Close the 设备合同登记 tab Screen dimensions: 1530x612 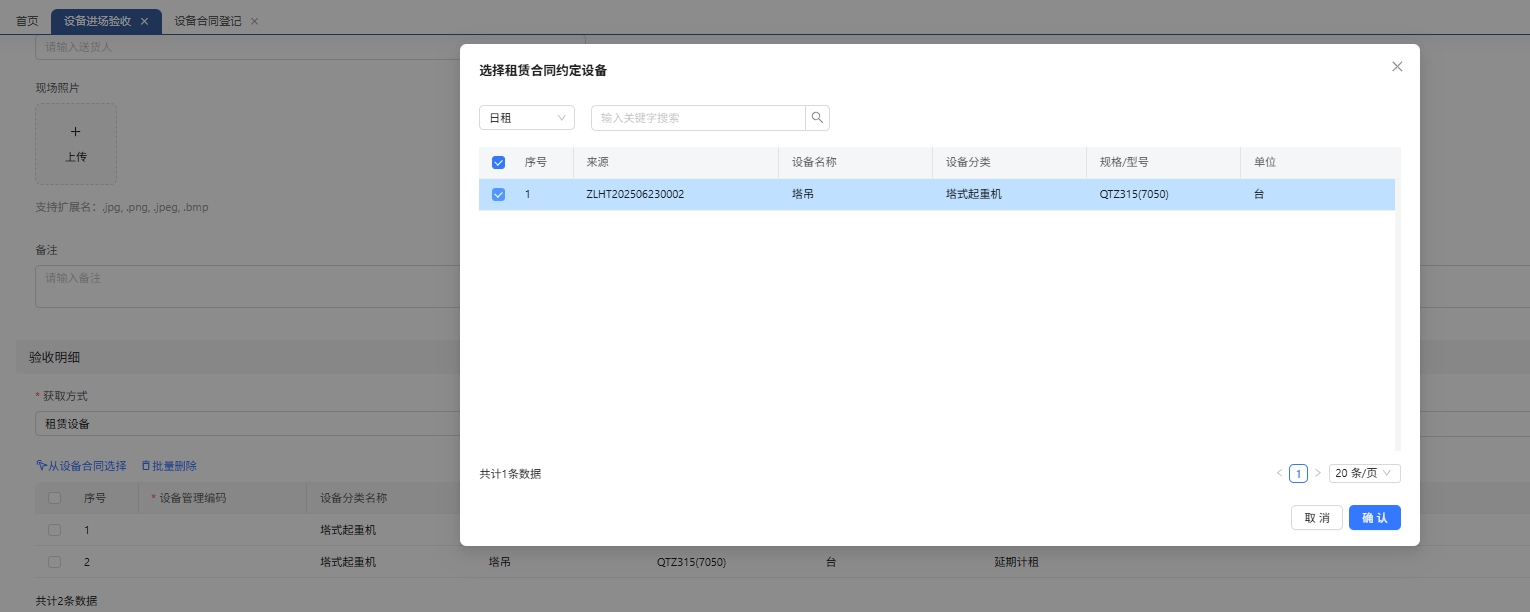[x=254, y=21]
